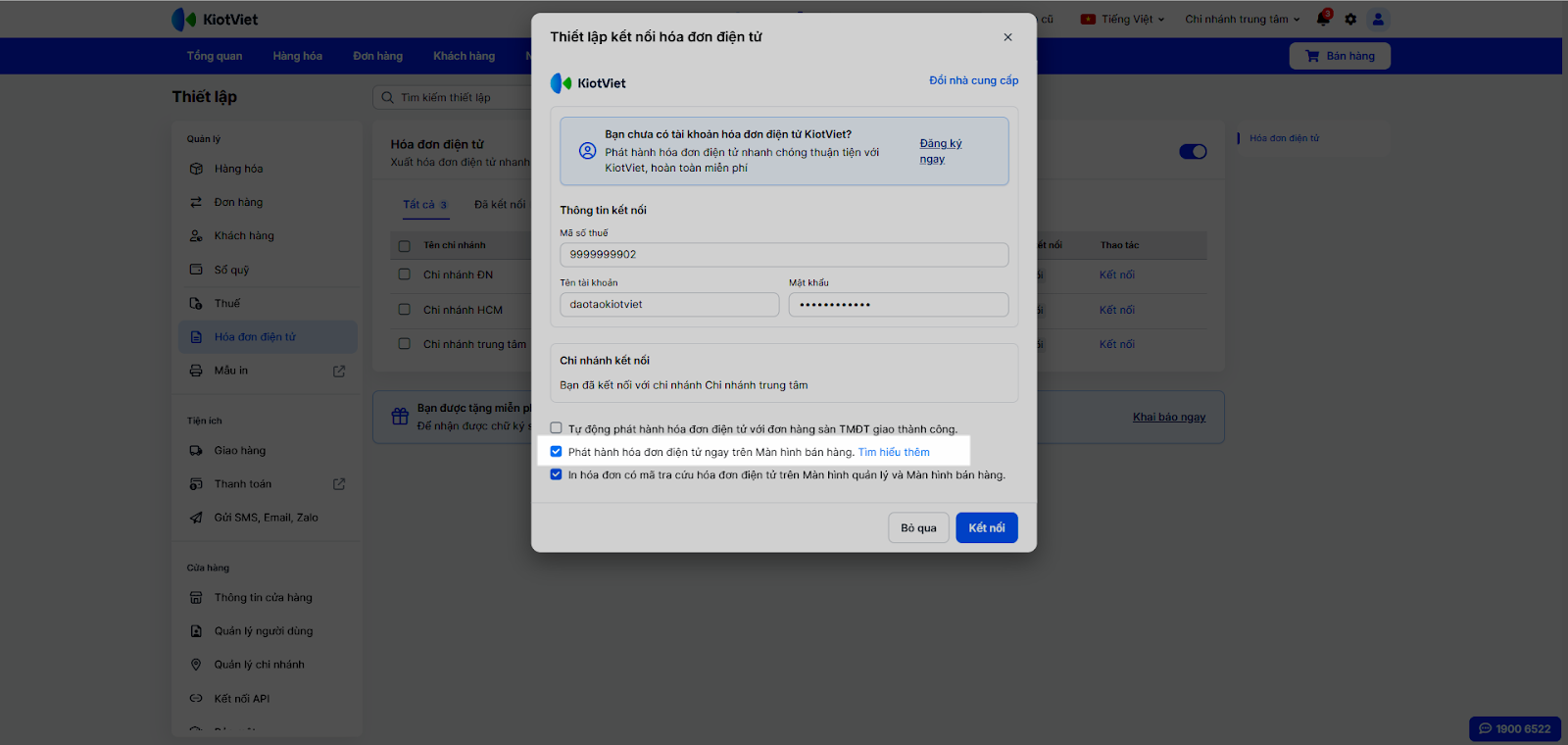Viewport: 1568px width, 745px height.
Task: Click the Hàng hóa sidebar box icon
Action: click(196, 169)
